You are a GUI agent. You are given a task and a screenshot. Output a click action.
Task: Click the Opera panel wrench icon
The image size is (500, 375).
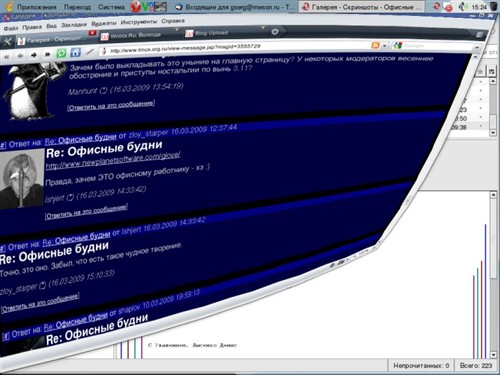[x=7, y=42]
